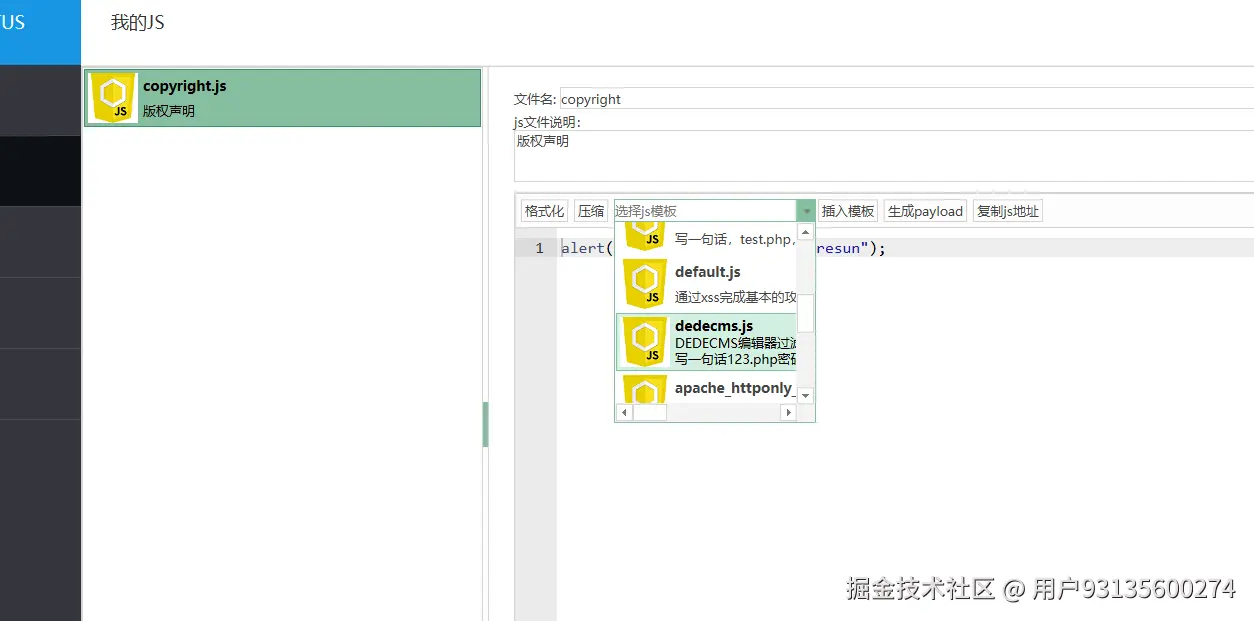Select the highlighted item in the dark sidebar
This screenshot has height=621, width=1254.
(40, 170)
